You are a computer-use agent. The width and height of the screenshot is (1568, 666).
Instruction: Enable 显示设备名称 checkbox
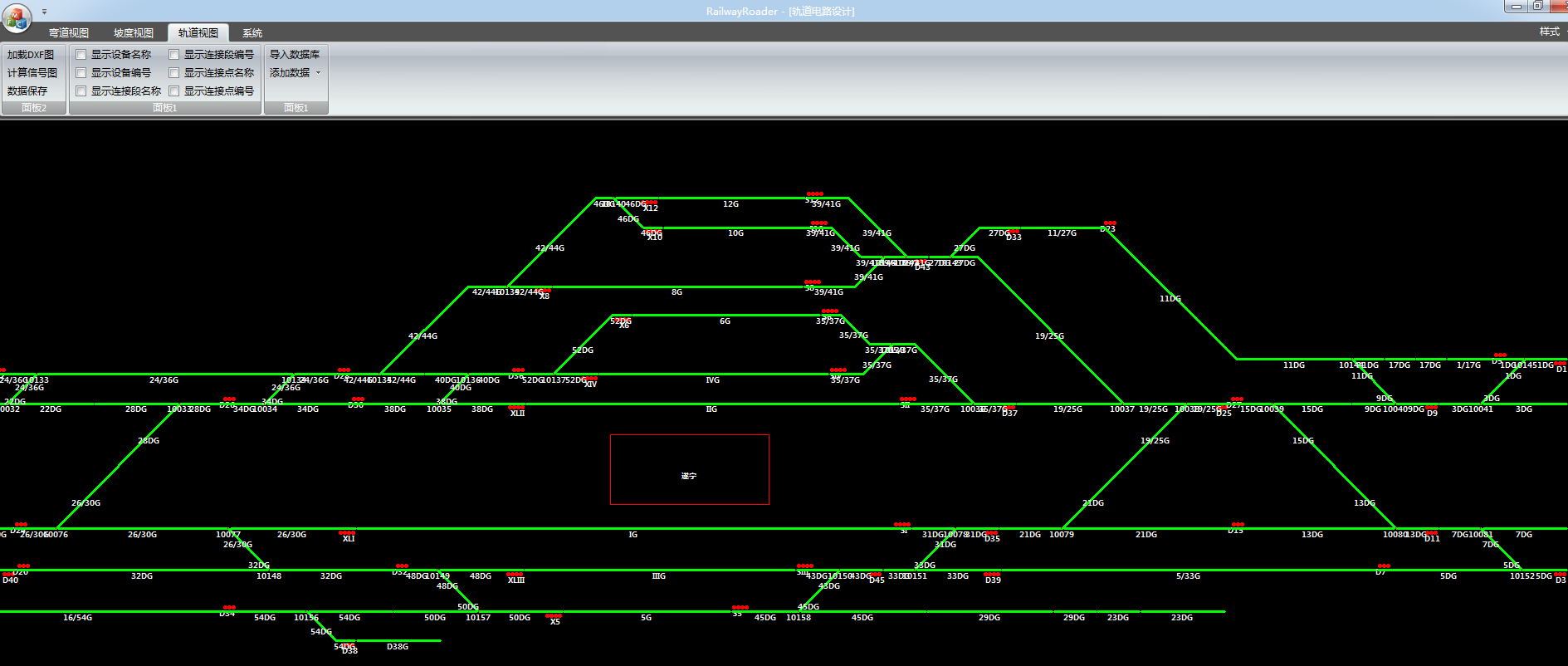pyautogui.click(x=81, y=55)
